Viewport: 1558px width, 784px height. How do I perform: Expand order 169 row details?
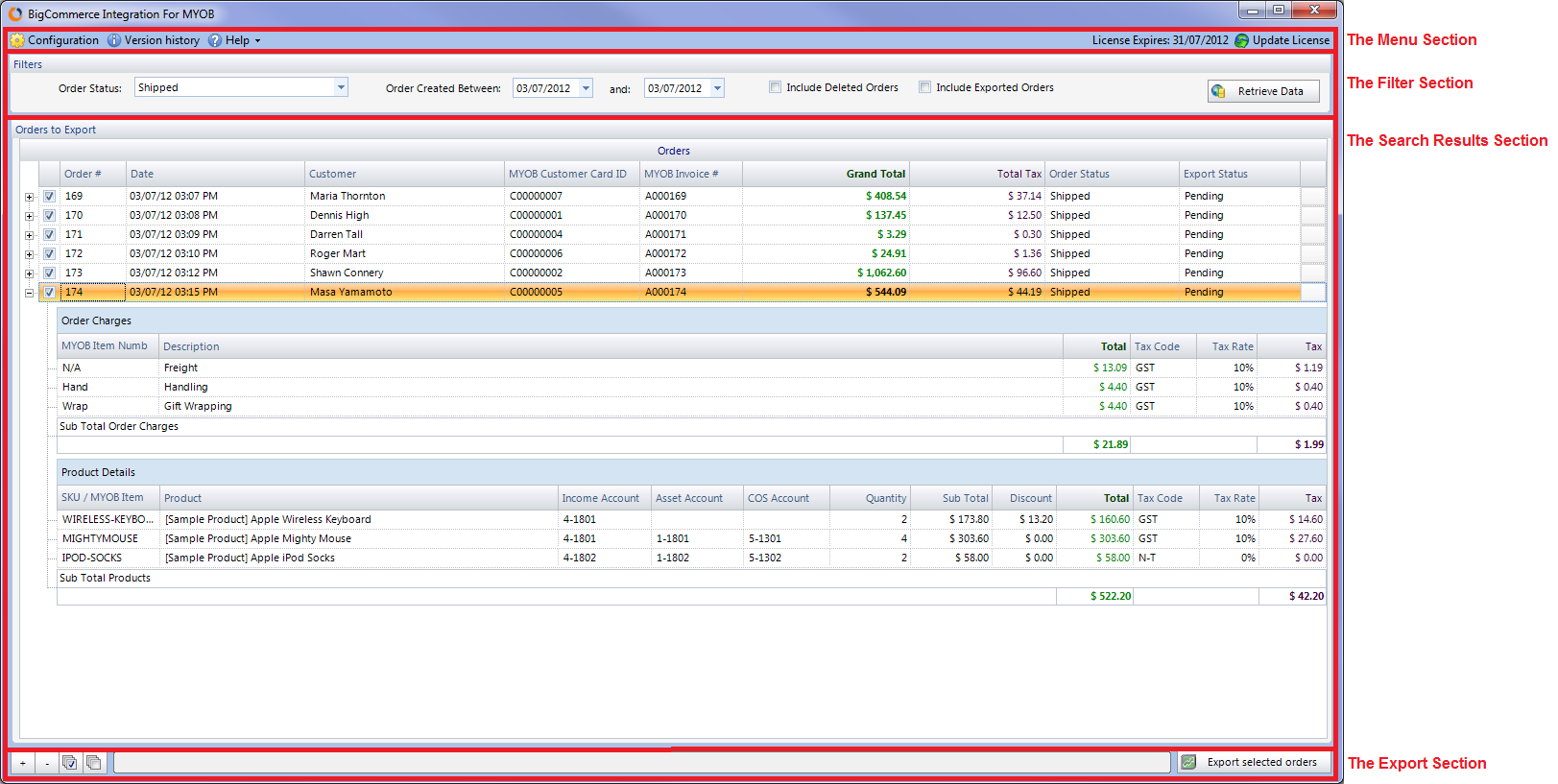coord(29,197)
